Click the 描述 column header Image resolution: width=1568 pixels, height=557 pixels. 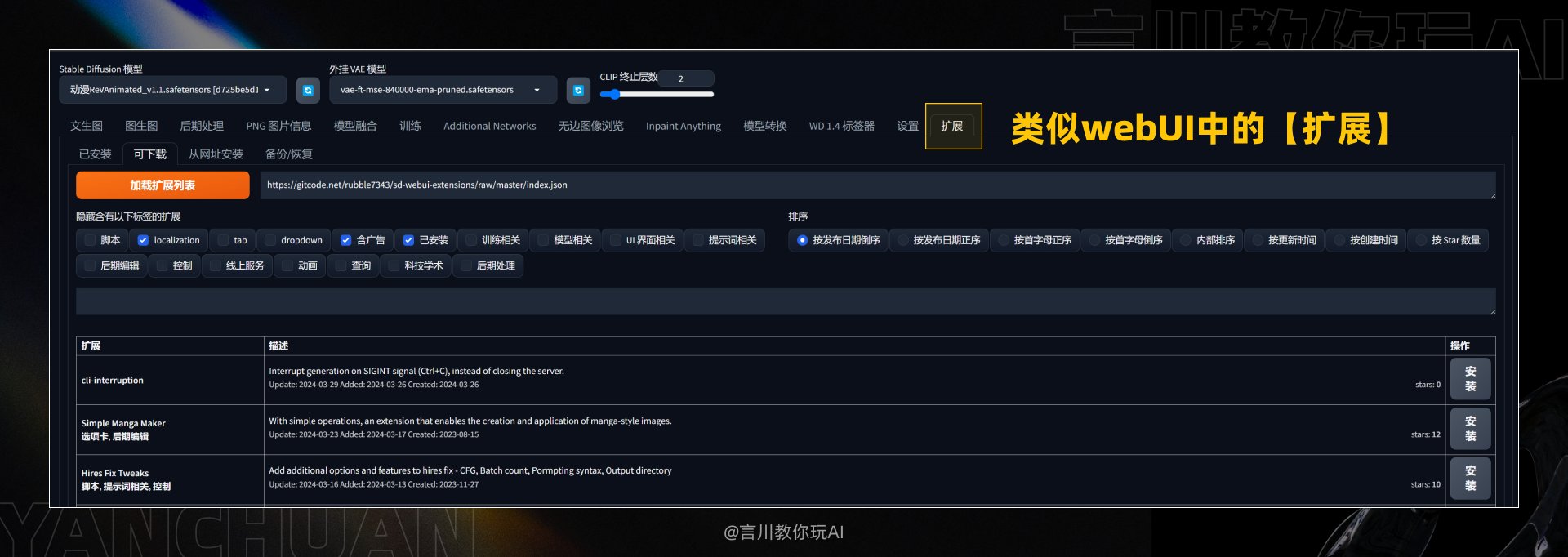coord(278,346)
